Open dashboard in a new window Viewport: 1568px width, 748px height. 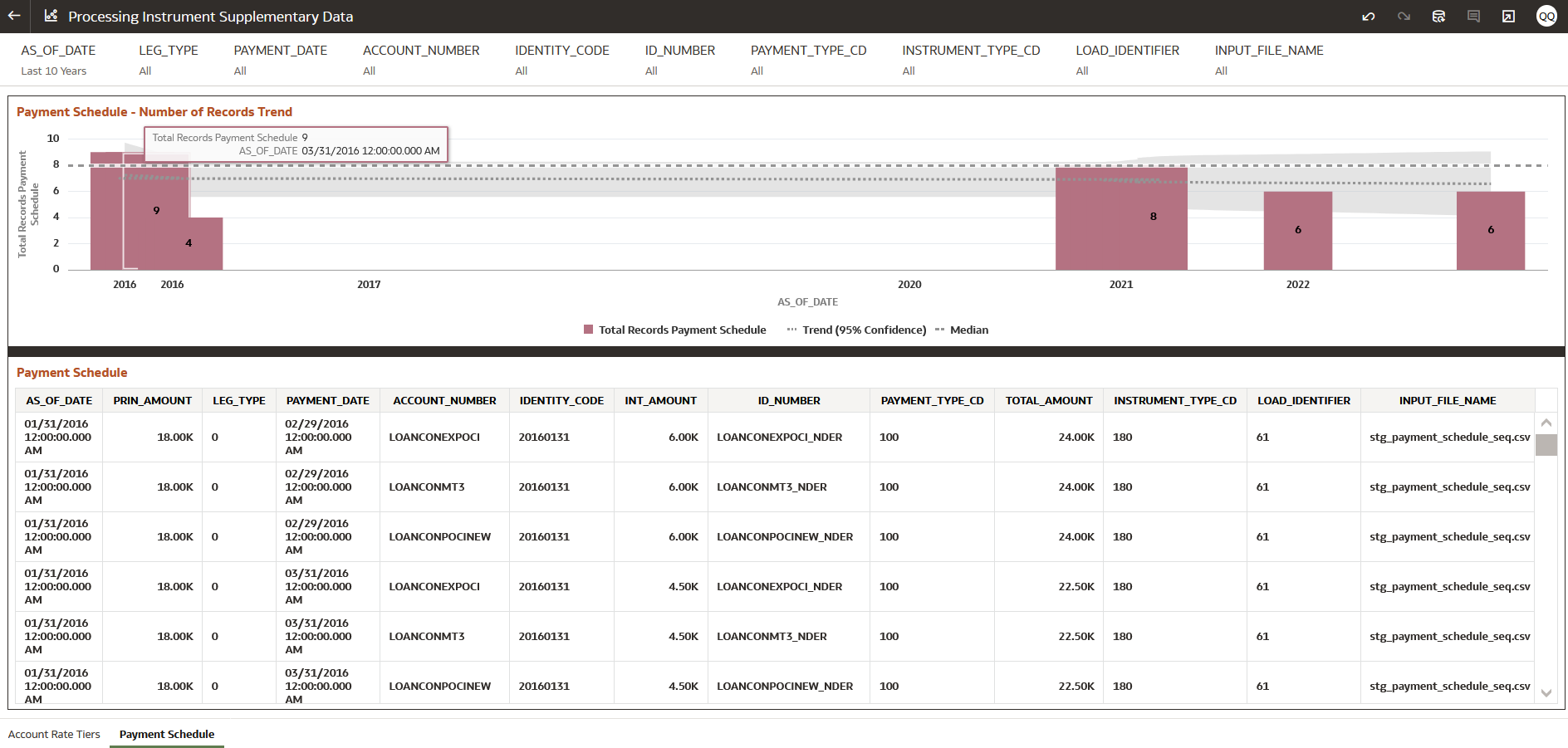(1508, 16)
